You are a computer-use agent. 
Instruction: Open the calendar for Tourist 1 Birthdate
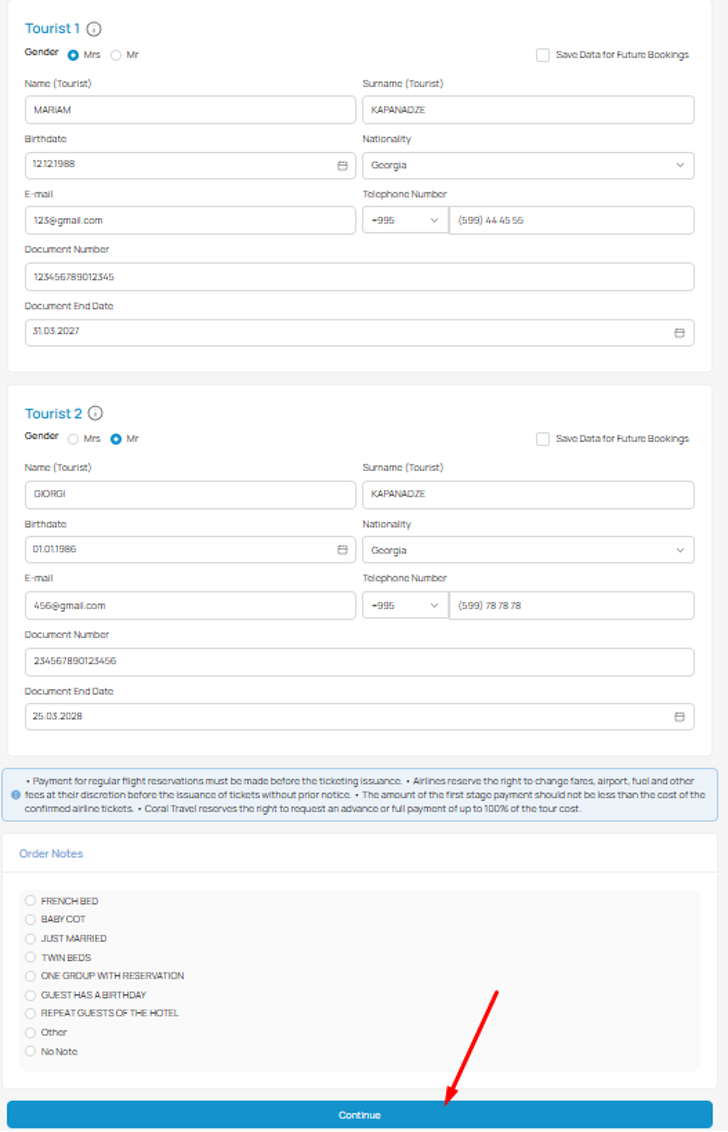pyautogui.click(x=342, y=164)
